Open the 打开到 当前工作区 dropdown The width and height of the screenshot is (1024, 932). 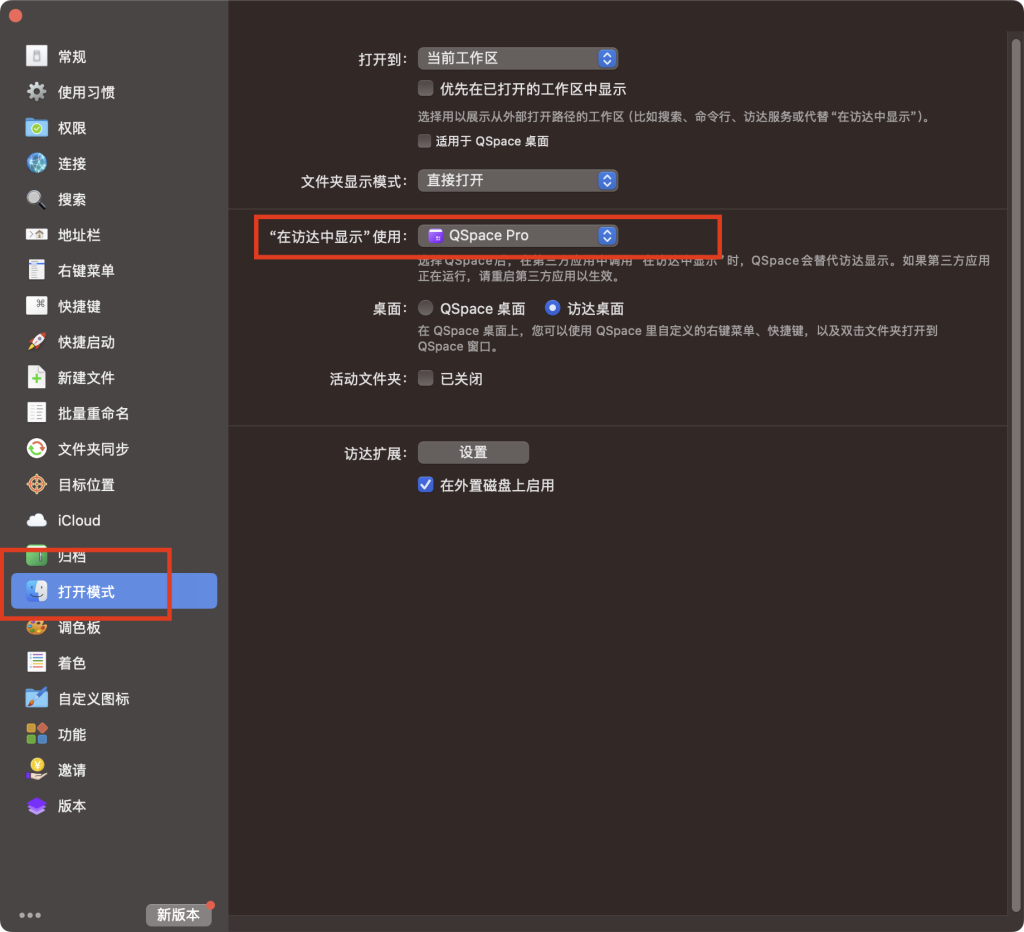click(517, 59)
